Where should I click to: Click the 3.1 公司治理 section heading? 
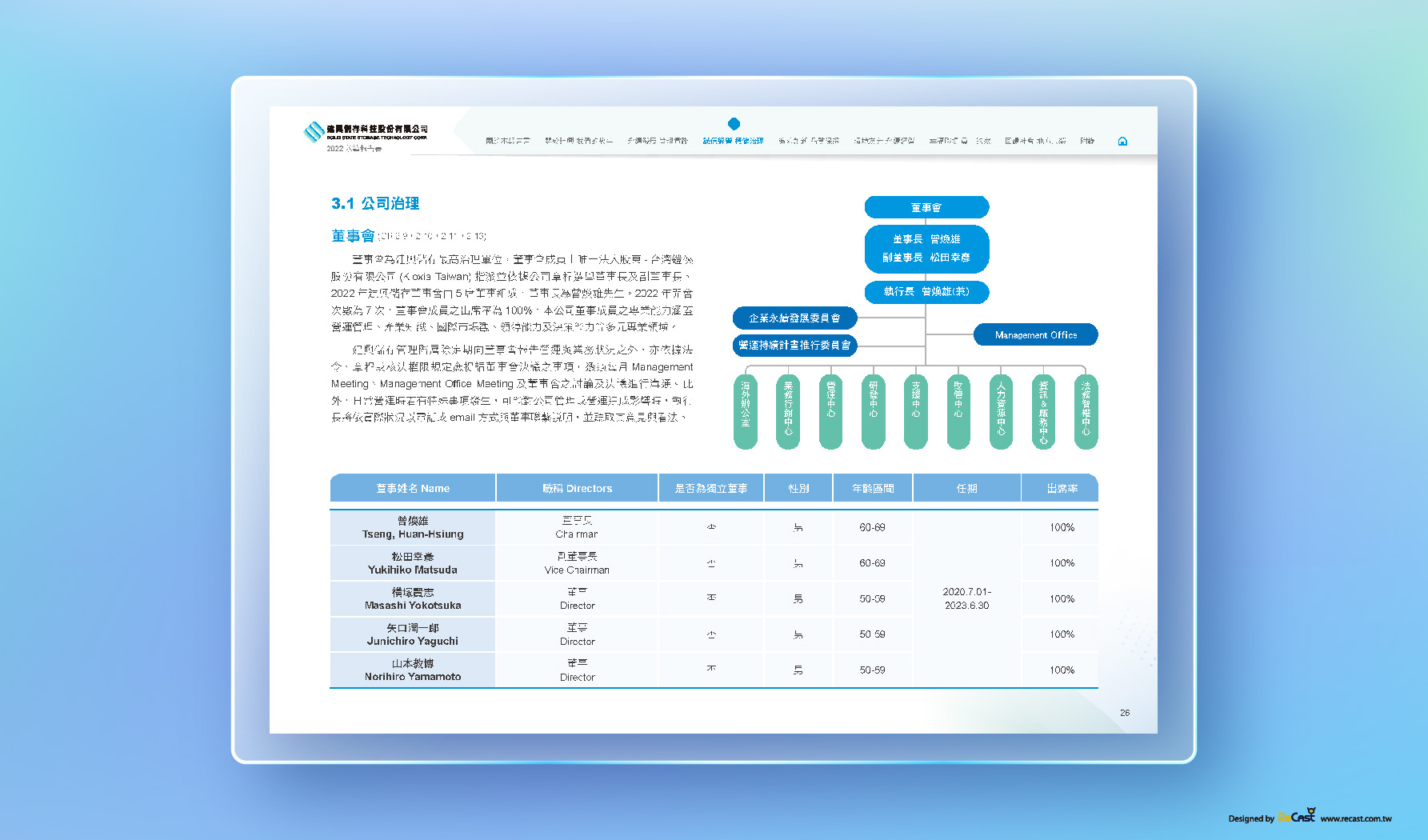pos(375,203)
